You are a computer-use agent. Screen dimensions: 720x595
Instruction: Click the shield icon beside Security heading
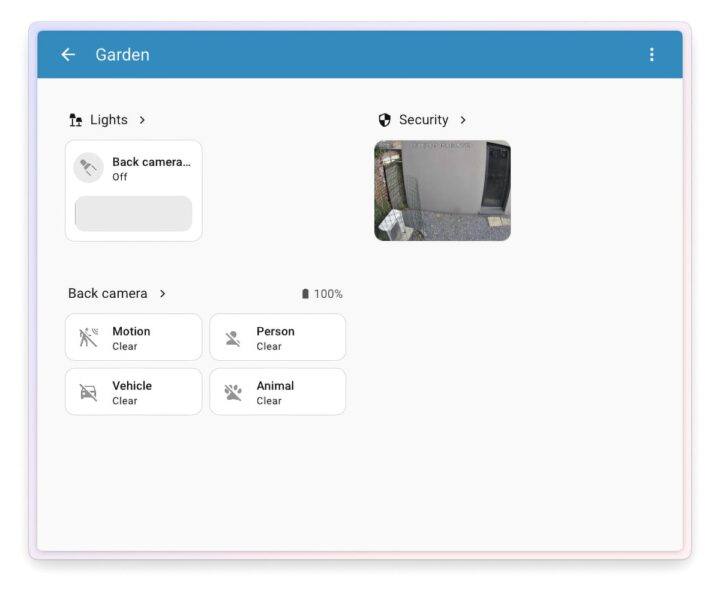coord(385,120)
